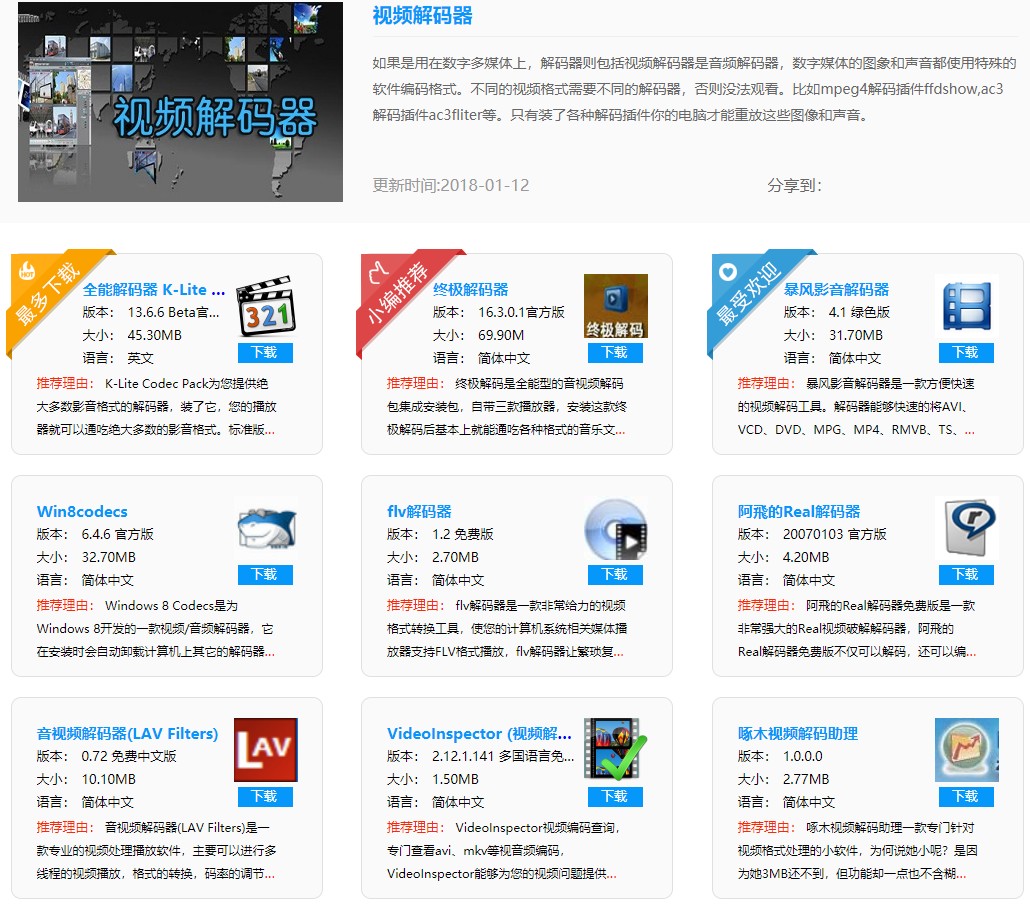Click the 终极解码 software icon

[616, 306]
